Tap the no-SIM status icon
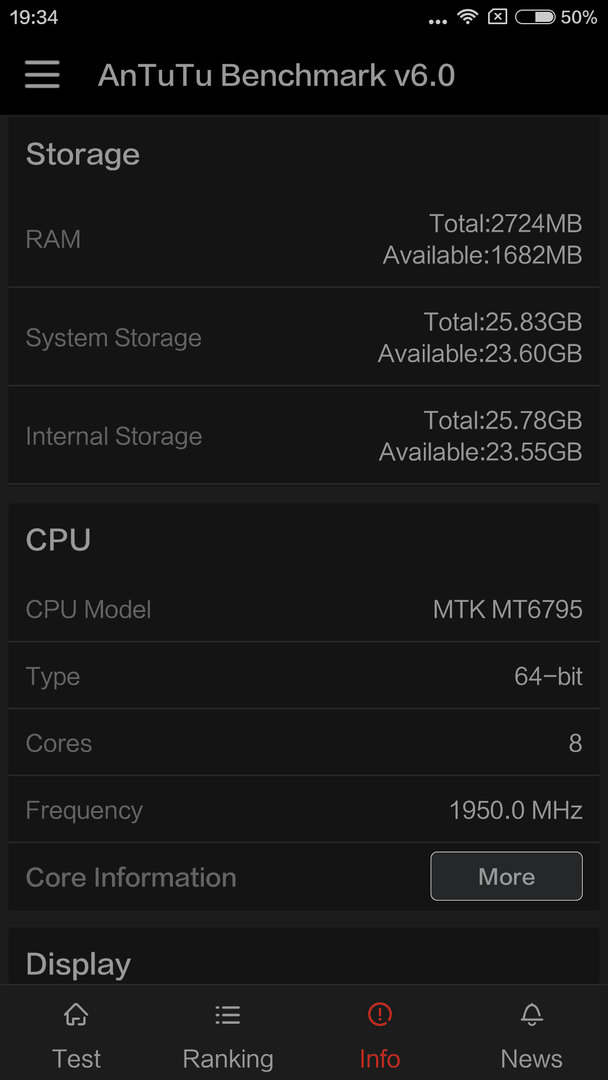The height and width of the screenshot is (1080, 608). coord(497,17)
